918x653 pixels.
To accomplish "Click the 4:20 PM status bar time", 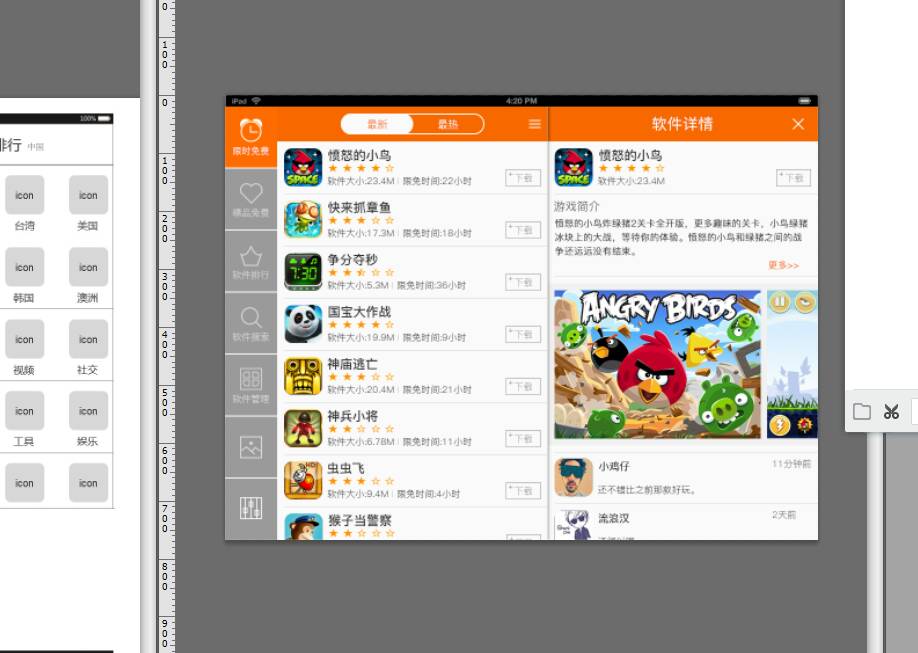I will (x=521, y=101).
